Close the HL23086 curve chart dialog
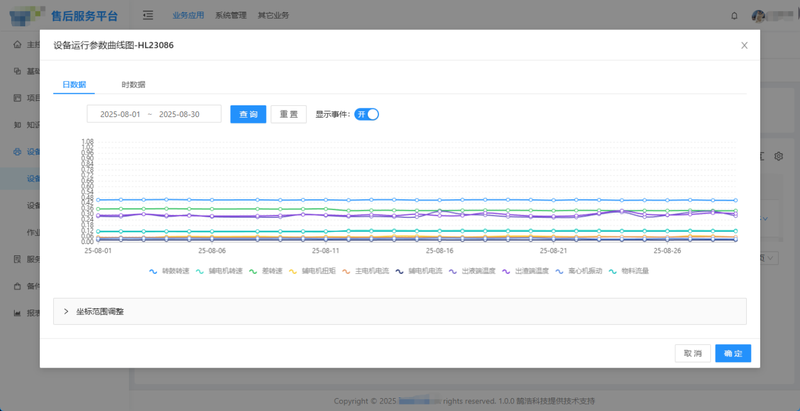Image resolution: width=800 pixels, height=411 pixels. coord(744,45)
